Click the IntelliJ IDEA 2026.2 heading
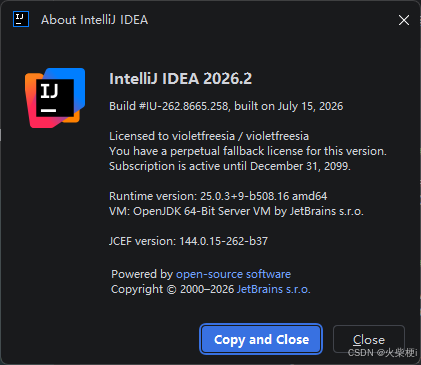This screenshot has width=421, height=365. (181, 79)
